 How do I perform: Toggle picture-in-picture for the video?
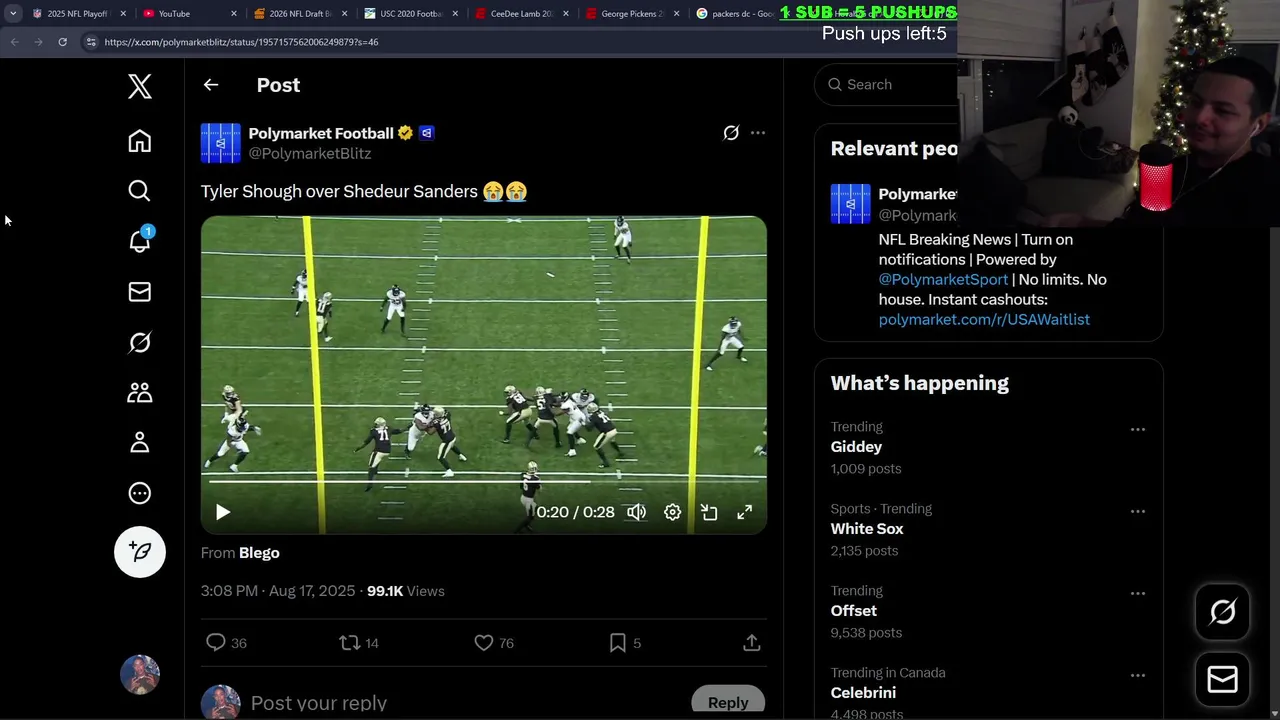pos(709,512)
